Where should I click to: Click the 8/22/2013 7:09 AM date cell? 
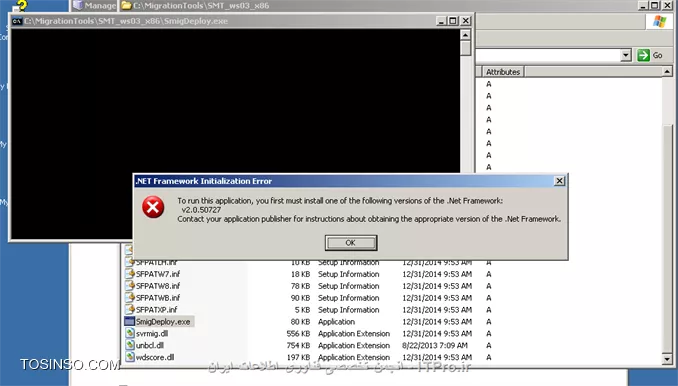[434, 345]
